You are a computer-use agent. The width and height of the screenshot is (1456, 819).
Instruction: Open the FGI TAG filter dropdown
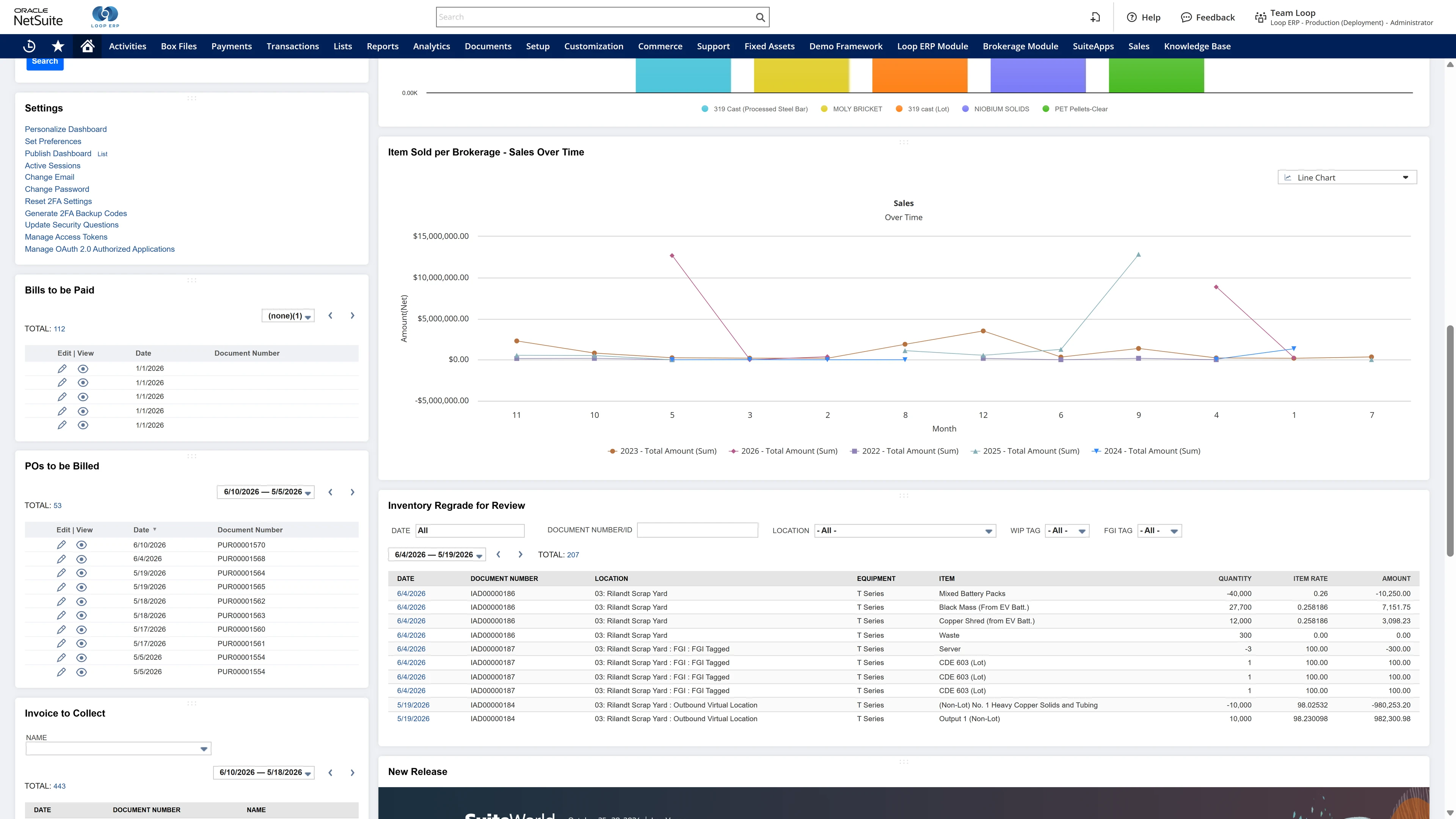(x=1159, y=531)
